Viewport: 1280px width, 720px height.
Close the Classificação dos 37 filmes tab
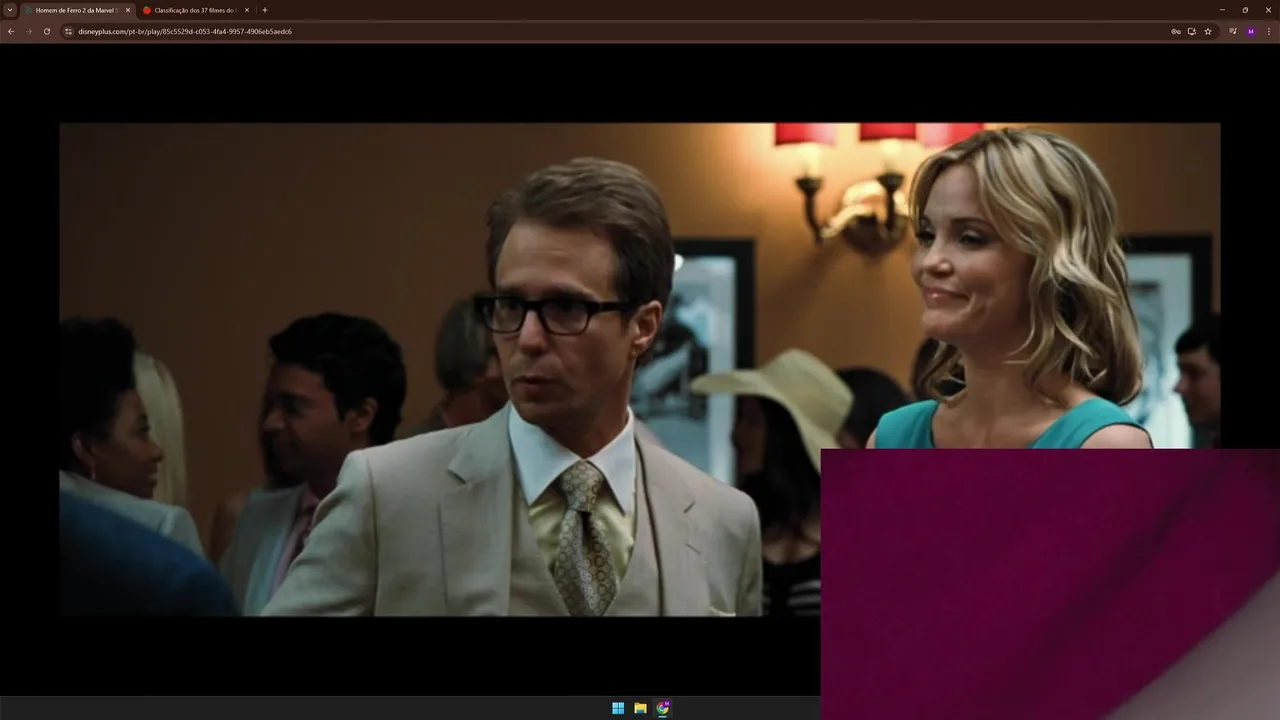pyautogui.click(x=247, y=10)
